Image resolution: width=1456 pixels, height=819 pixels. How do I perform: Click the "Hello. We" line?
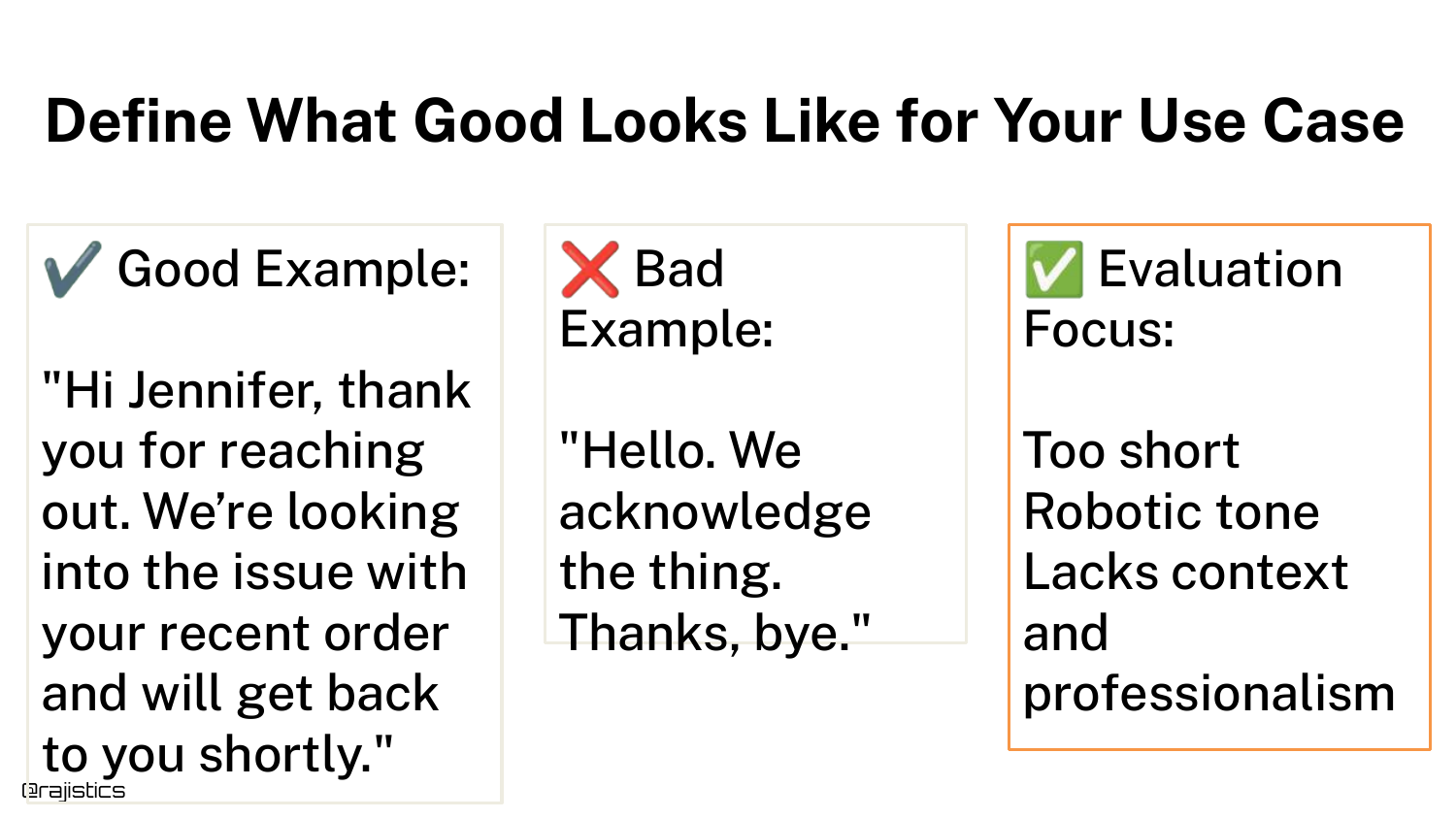[x=680, y=451]
